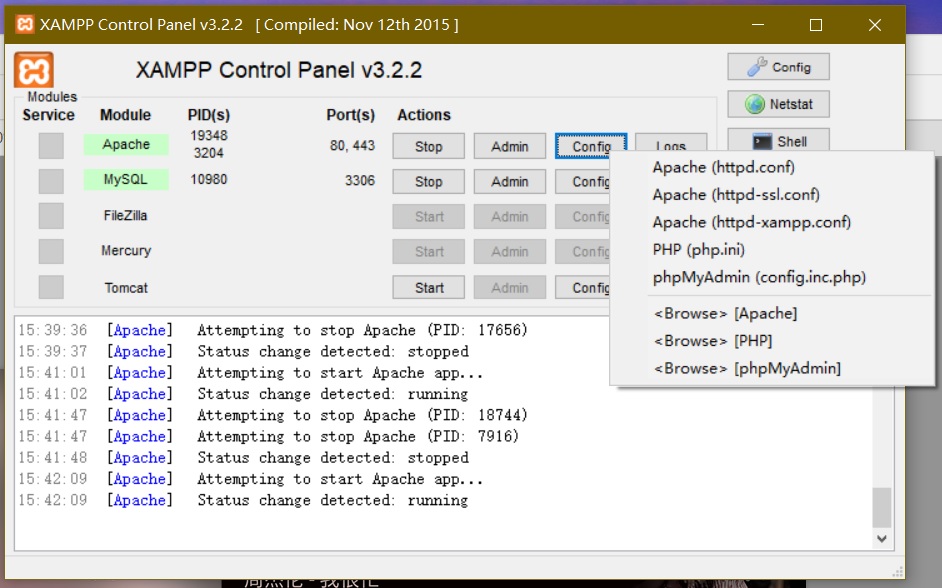Click the log line with PID 18744
The height and width of the screenshot is (588, 942).
(x=273, y=415)
